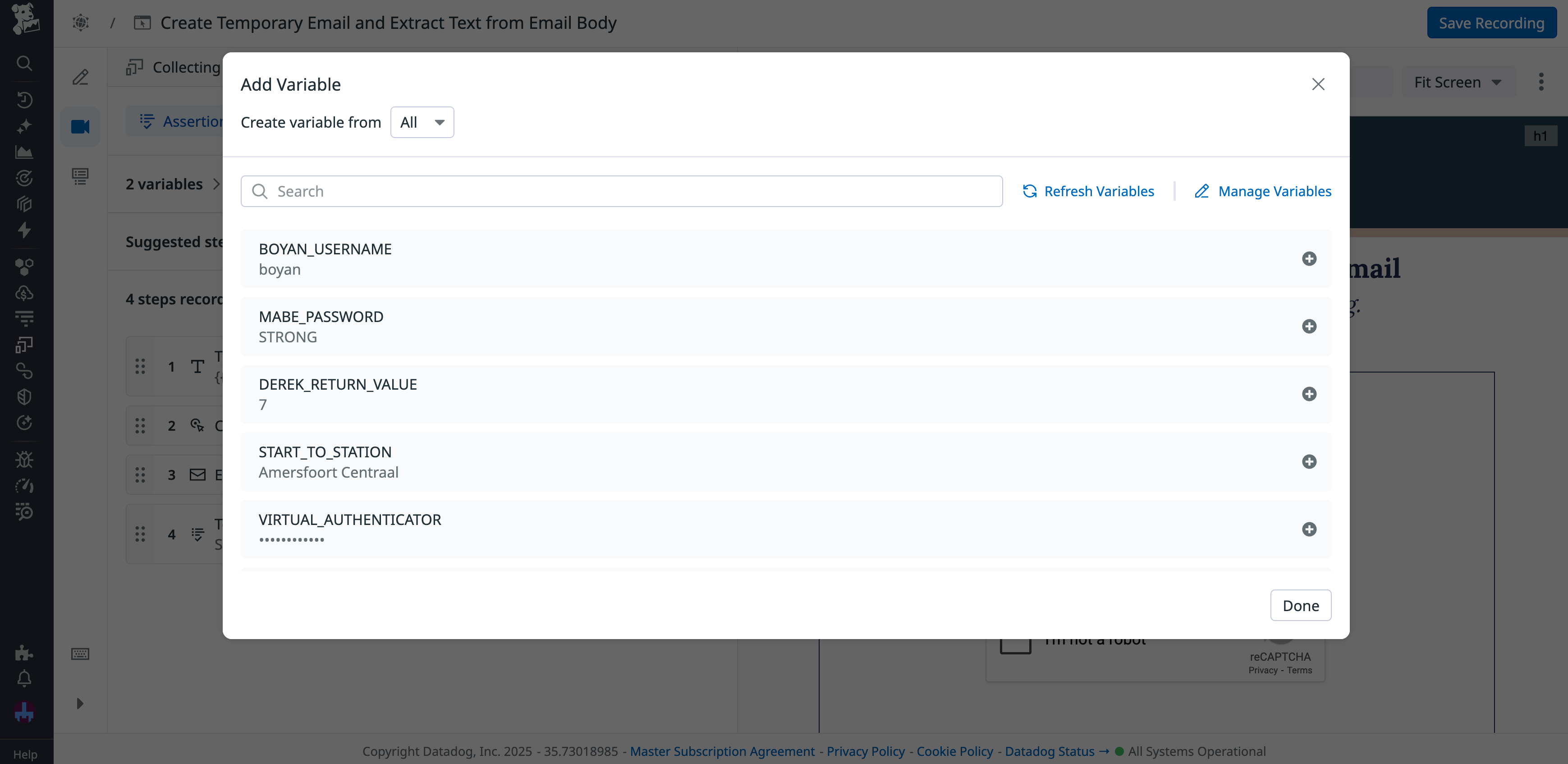Open the recorded steps list panel icon

(x=81, y=176)
